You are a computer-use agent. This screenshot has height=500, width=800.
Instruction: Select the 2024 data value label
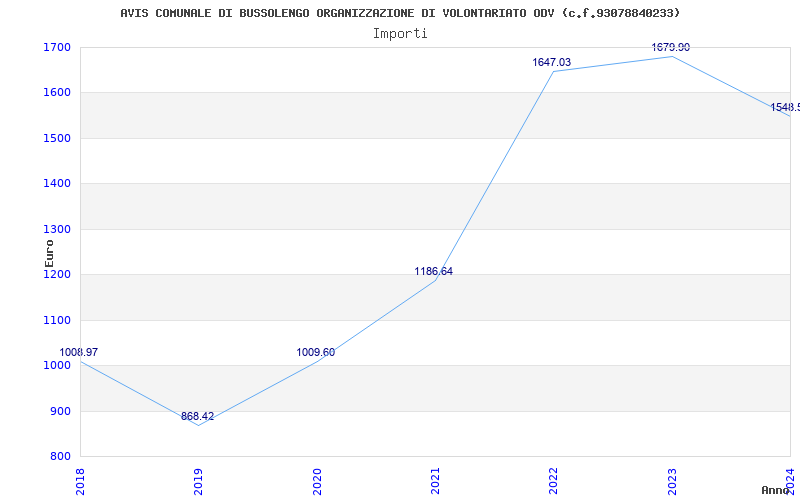(785, 108)
